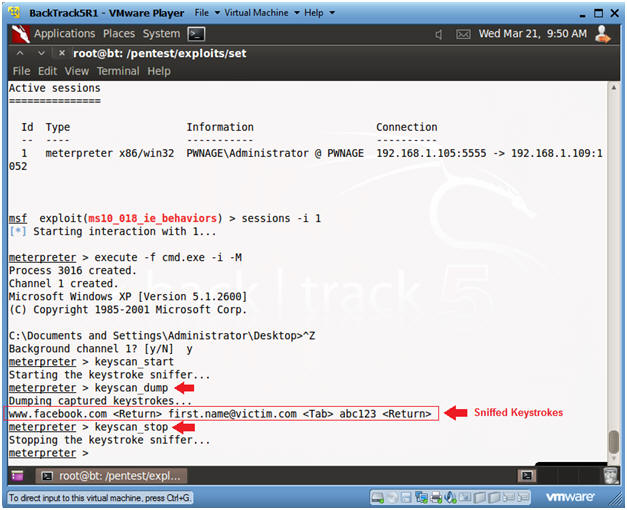Screen dimensions: 627x510
Task: Click the root@bt: /pentest/expl... taskbar button
Action: click(112, 476)
